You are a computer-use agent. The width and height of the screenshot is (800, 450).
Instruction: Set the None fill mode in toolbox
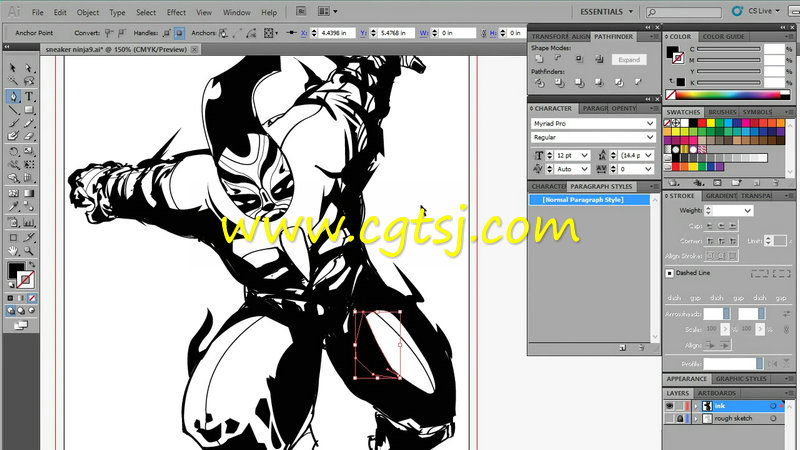coord(32,298)
